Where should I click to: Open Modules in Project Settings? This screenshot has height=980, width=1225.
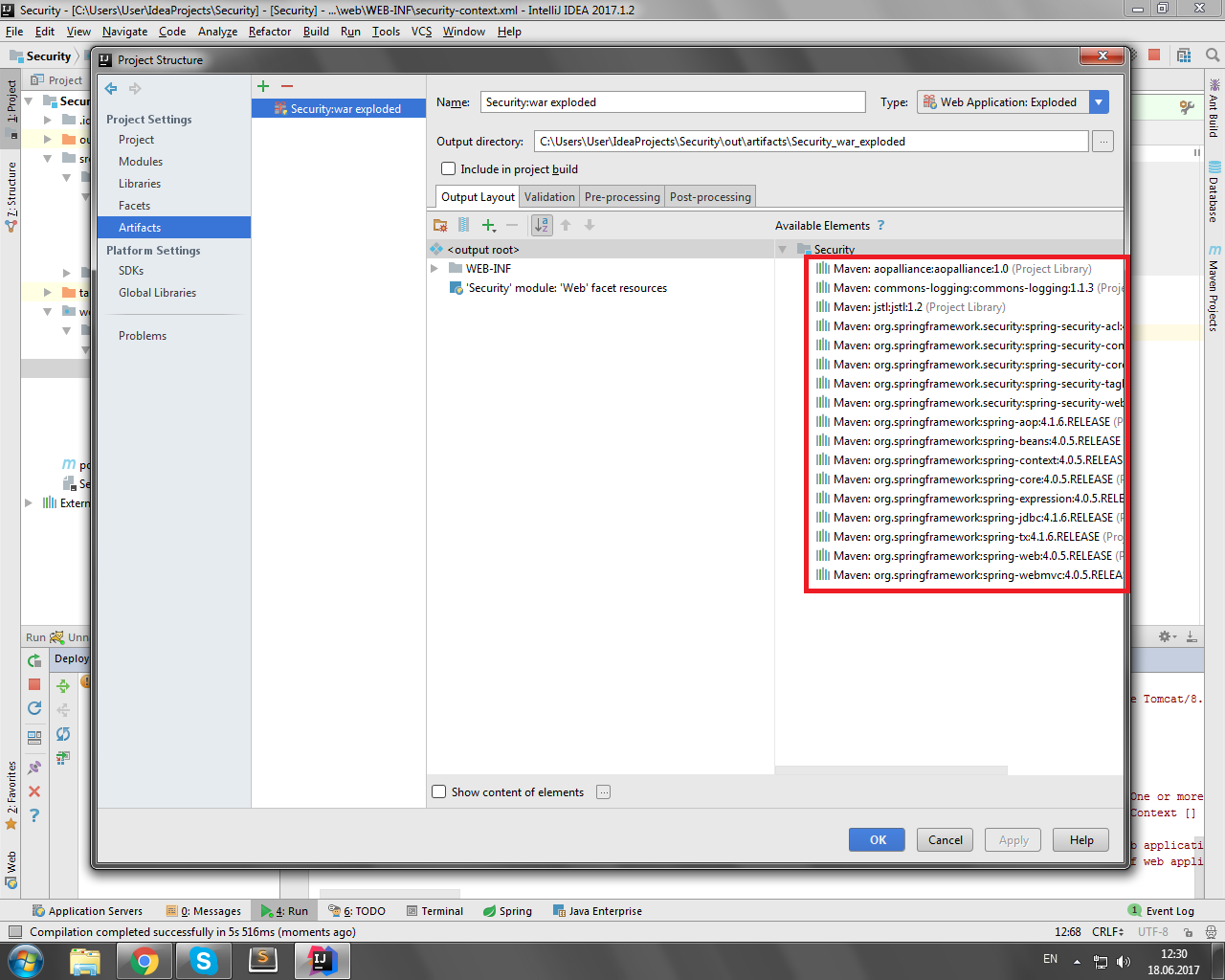tap(141, 162)
